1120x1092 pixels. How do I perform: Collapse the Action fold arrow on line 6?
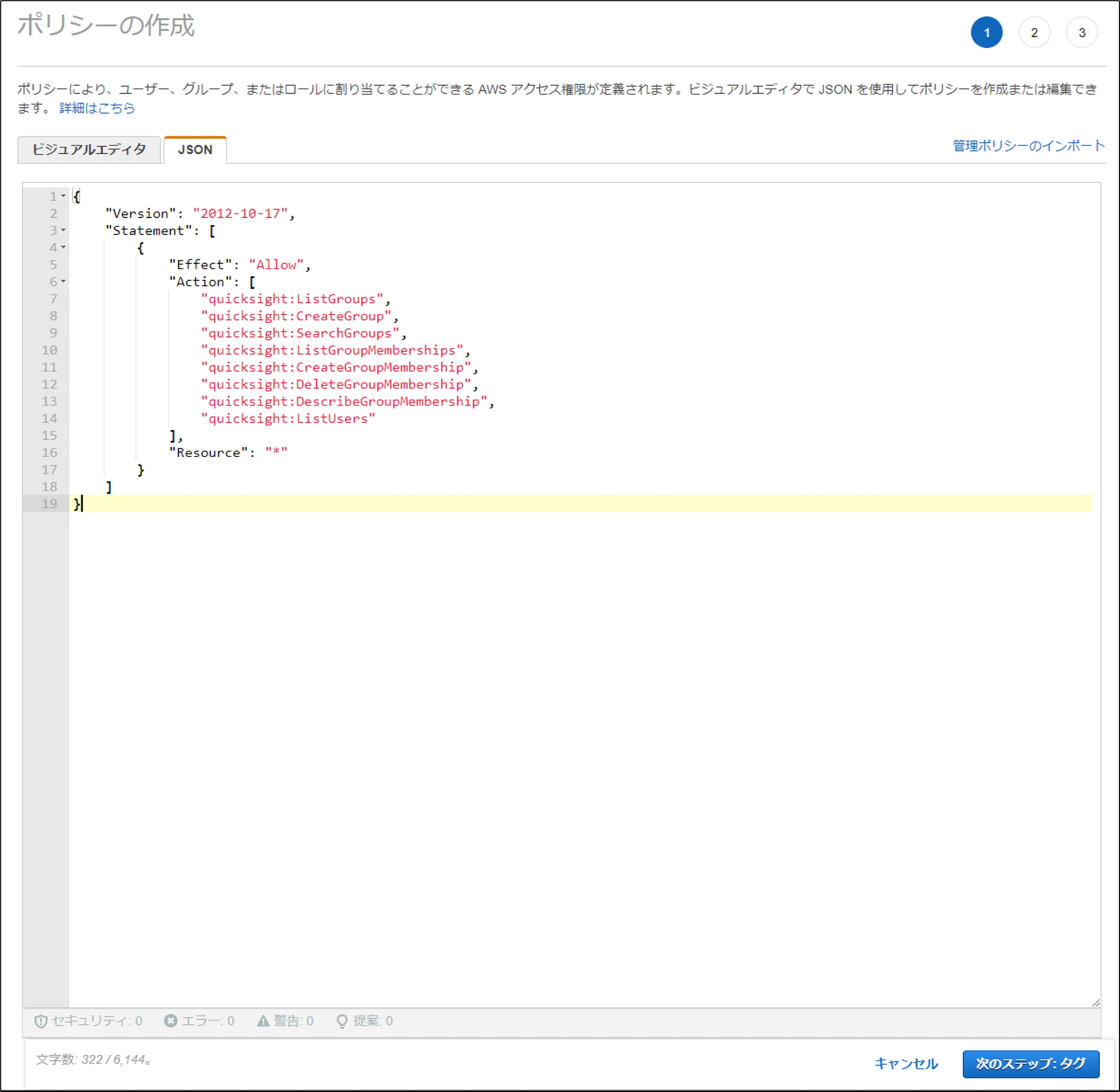tap(63, 282)
